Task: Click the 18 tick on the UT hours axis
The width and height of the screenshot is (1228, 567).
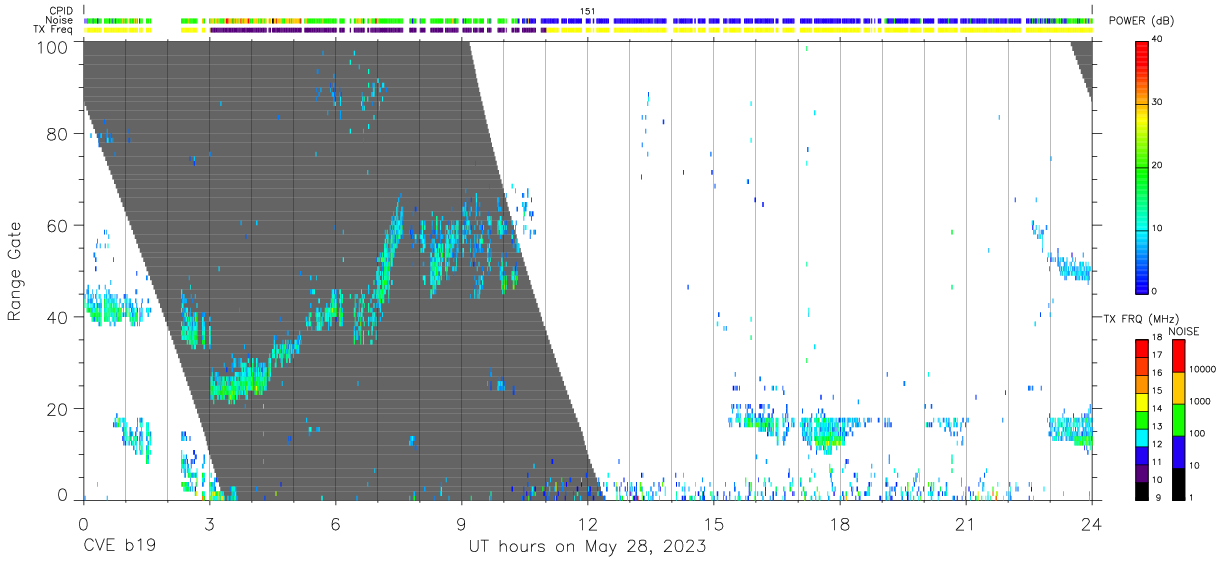Action: pos(839,523)
